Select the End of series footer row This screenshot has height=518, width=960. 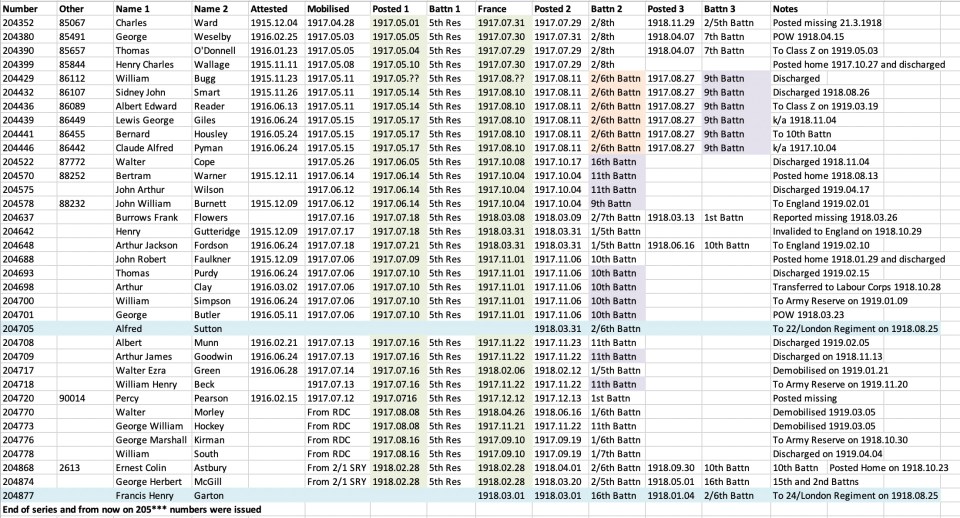(132, 509)
